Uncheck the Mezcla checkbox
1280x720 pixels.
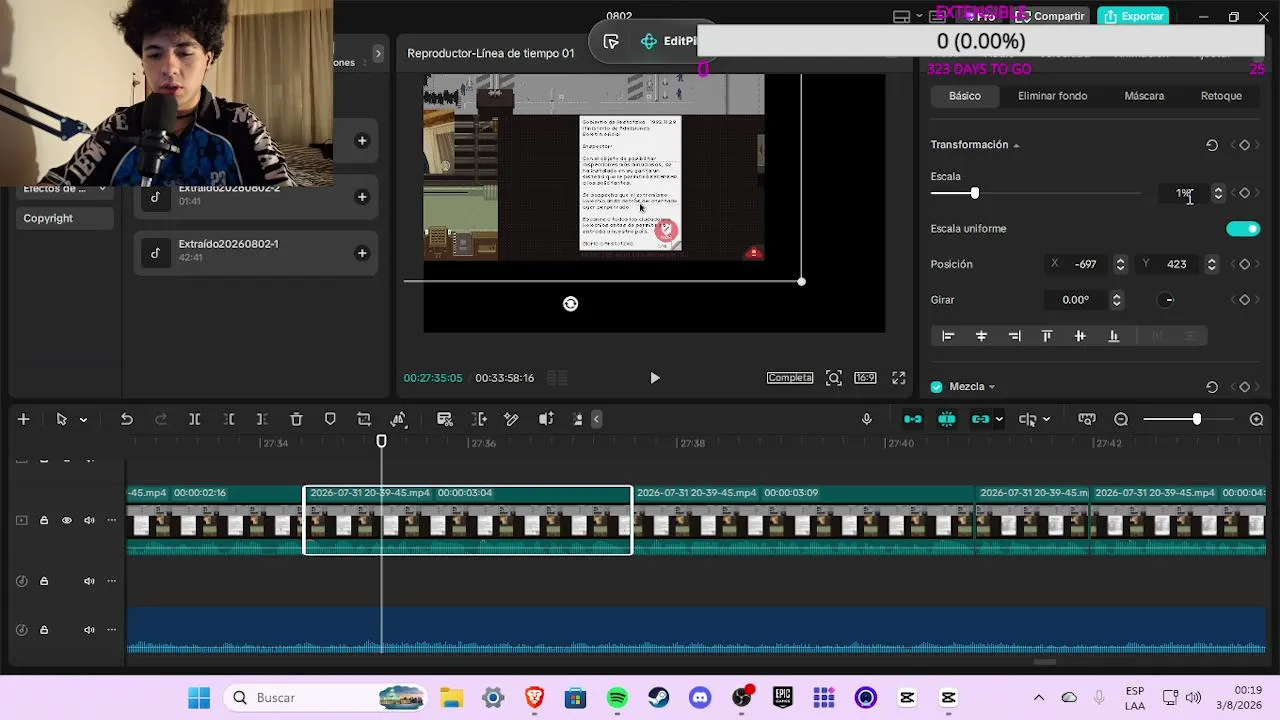coord(937,387)
